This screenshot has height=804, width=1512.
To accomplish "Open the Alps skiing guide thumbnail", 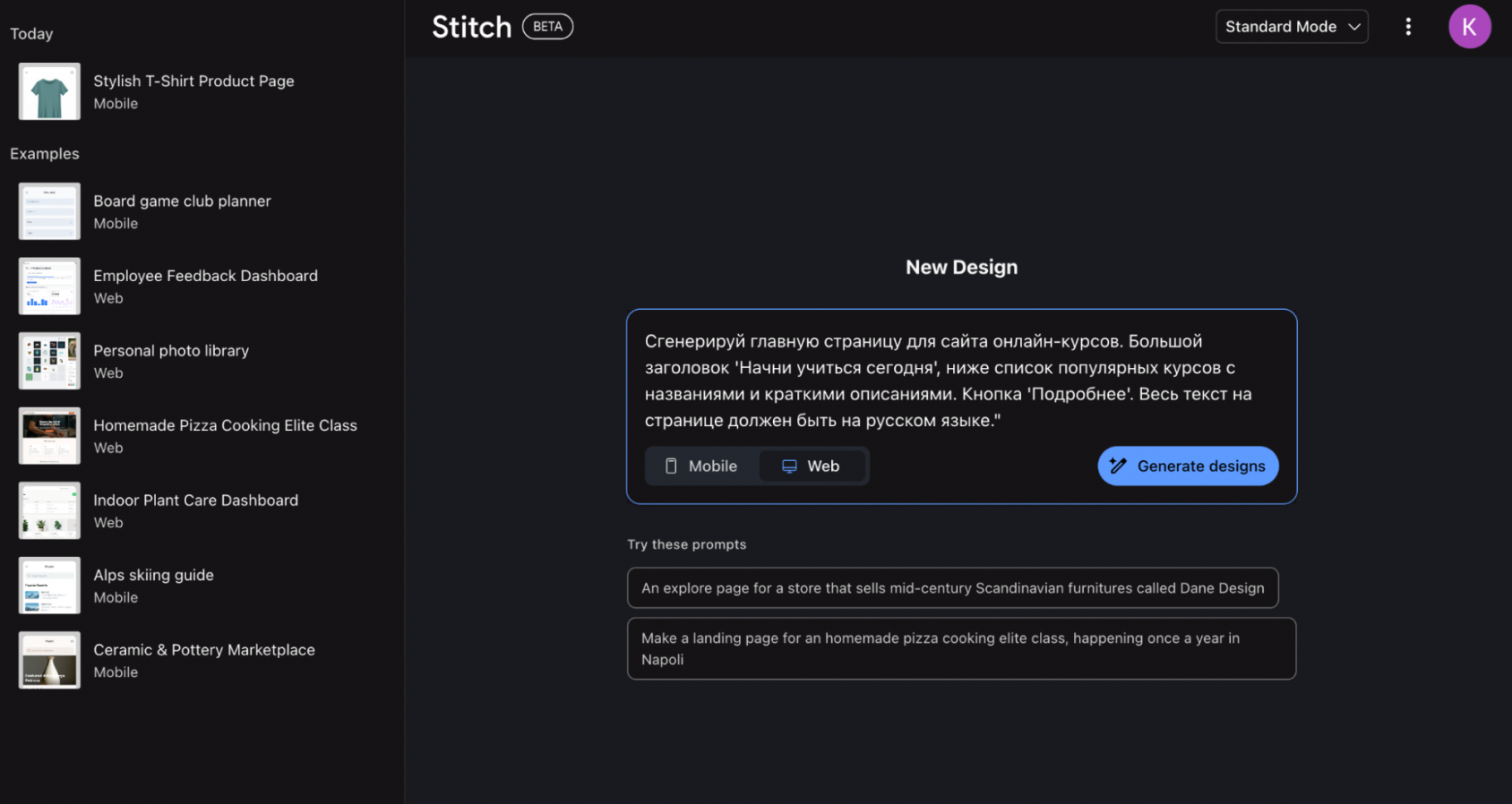I will (49, 586).
